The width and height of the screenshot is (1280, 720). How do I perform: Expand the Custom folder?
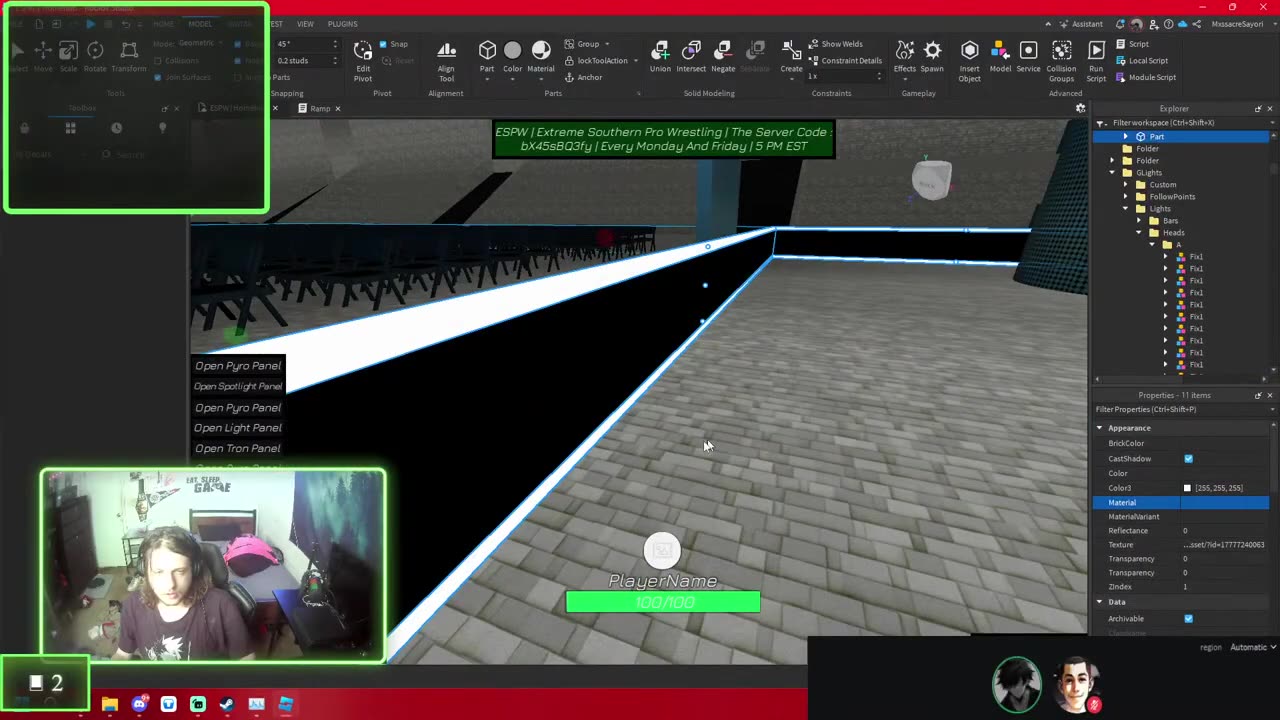[1125, 184]
